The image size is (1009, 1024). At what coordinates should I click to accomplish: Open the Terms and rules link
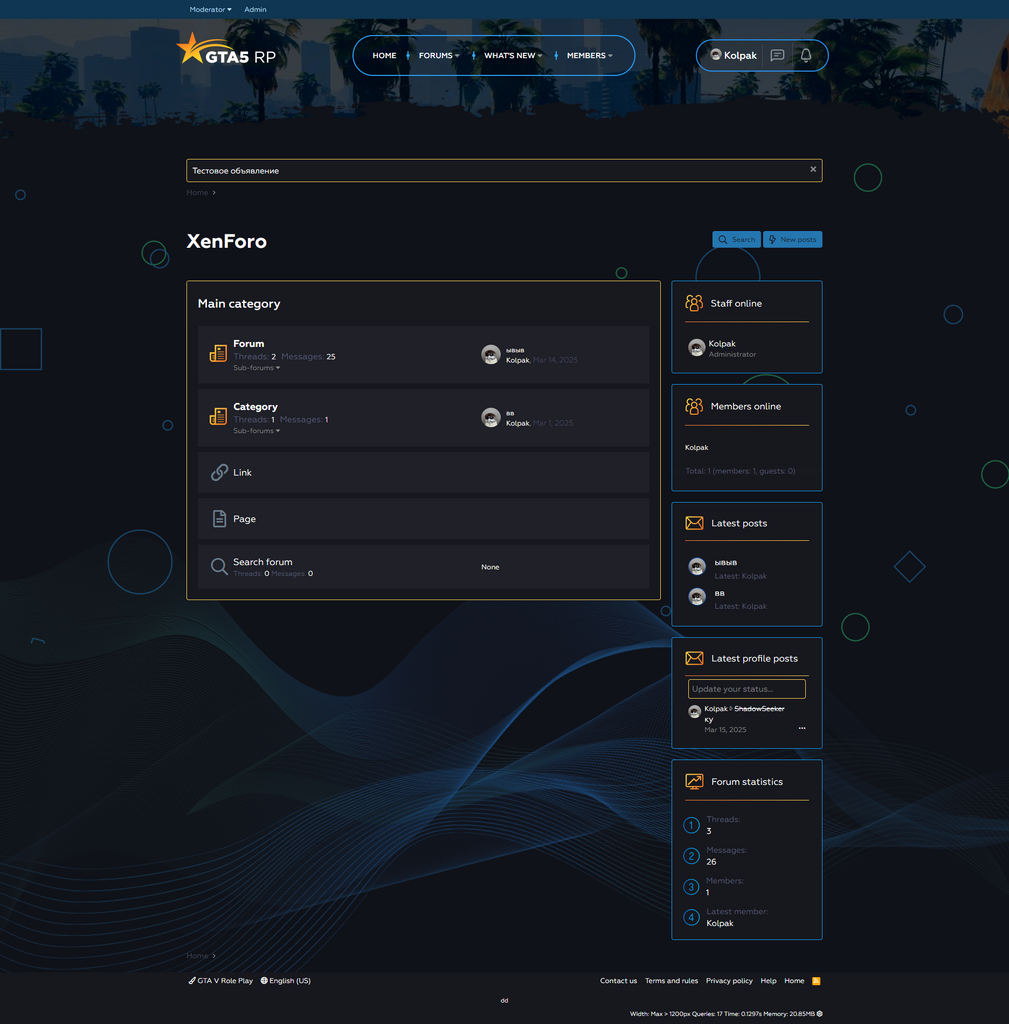[x=671, y=981]
